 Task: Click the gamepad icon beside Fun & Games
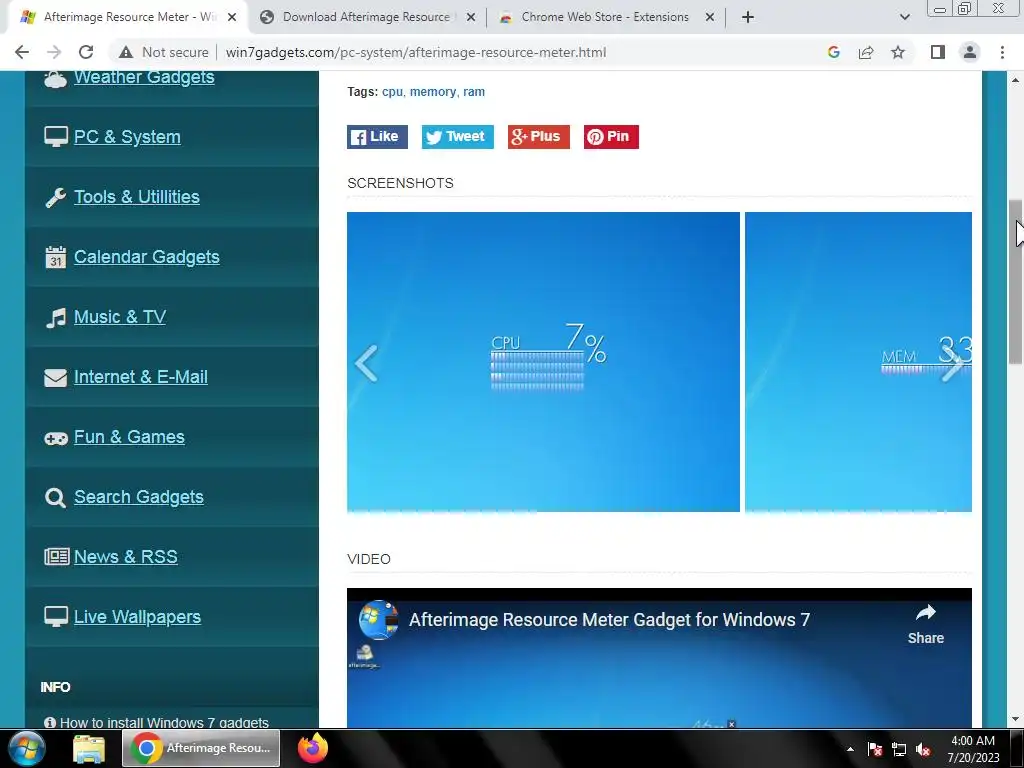pyautogui.click(x=56, y=438)
